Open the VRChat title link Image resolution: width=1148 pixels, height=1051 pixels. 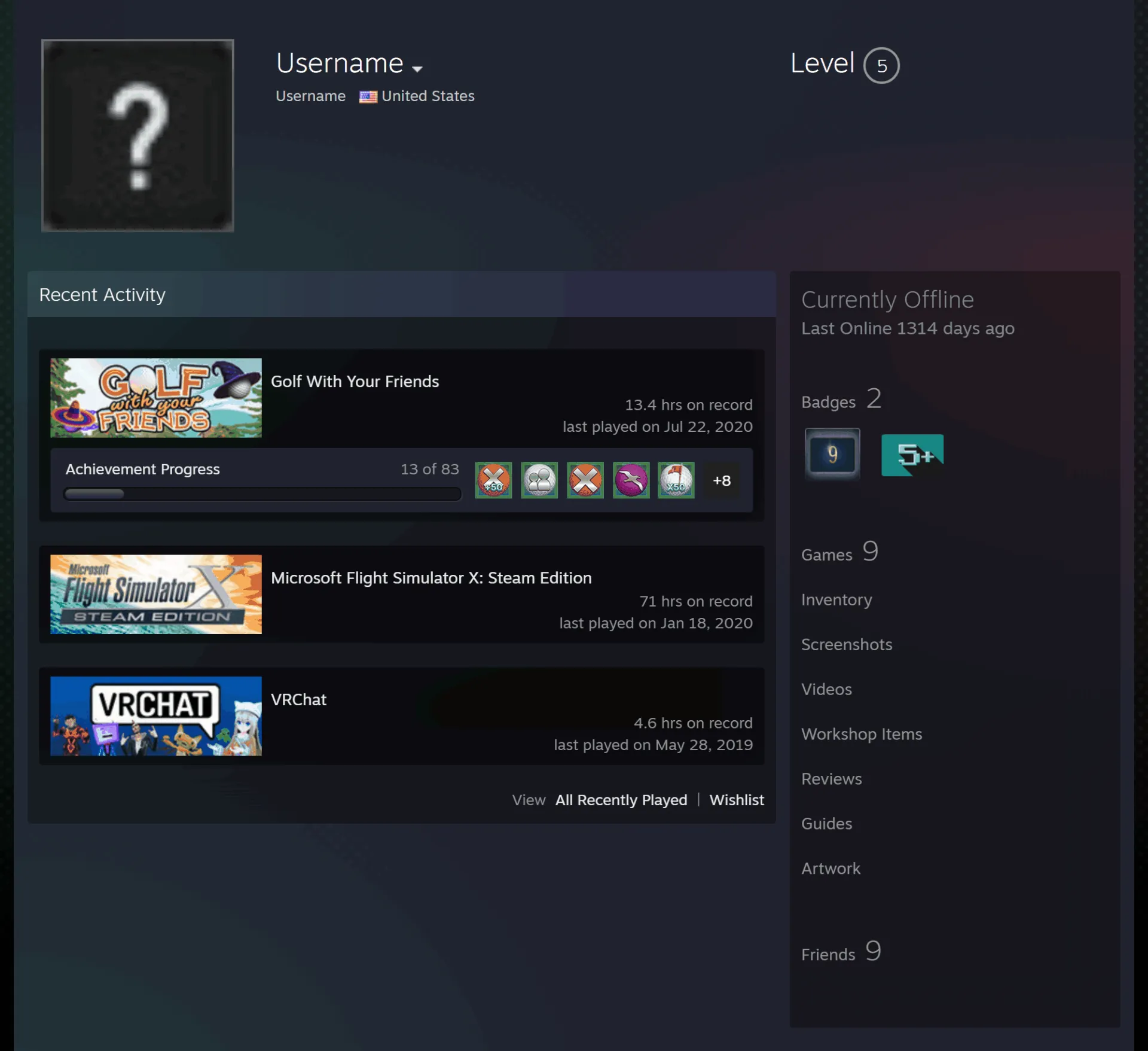tap(298, 700)
